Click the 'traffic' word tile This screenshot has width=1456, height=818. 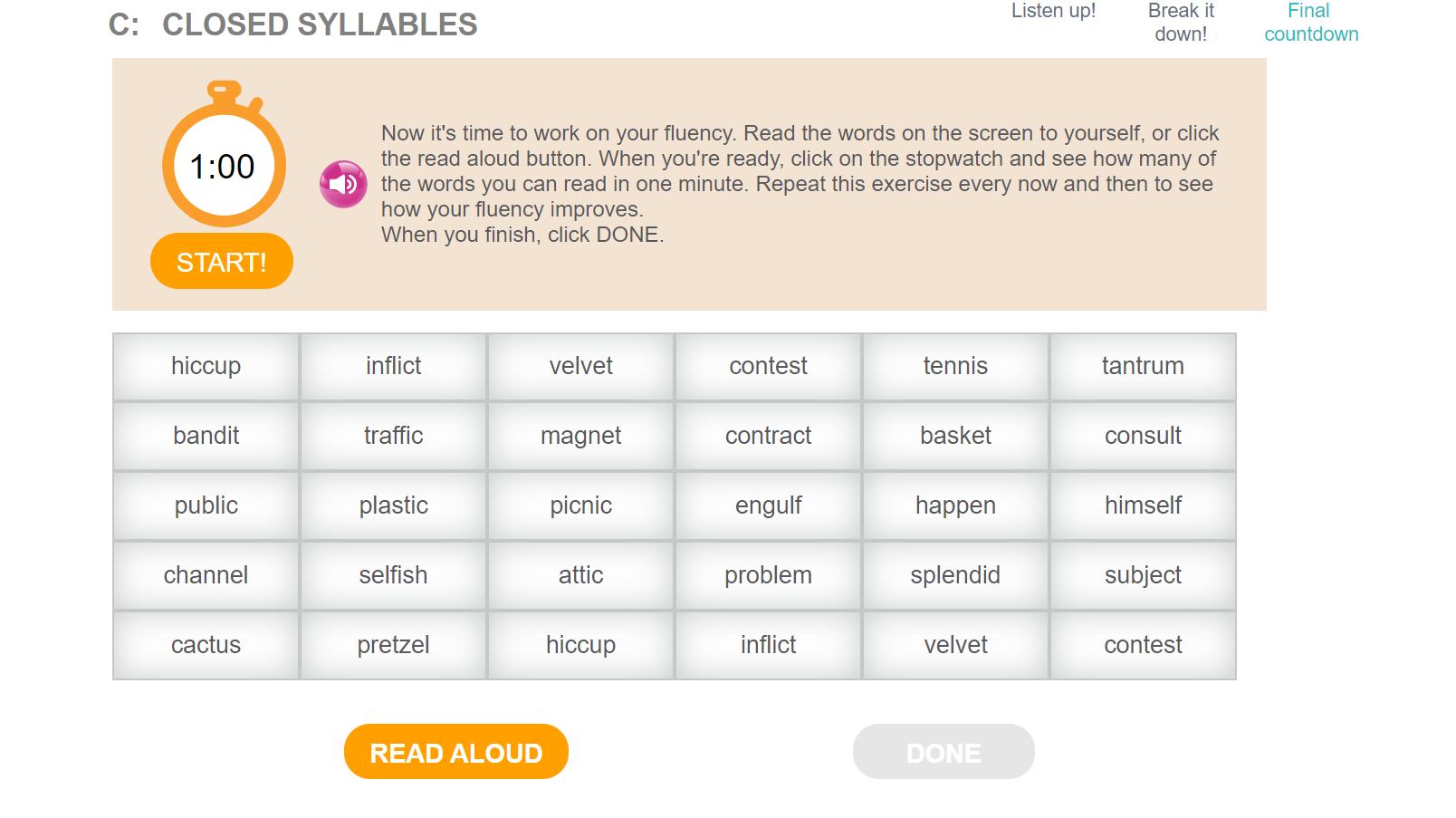coord(393,437)
